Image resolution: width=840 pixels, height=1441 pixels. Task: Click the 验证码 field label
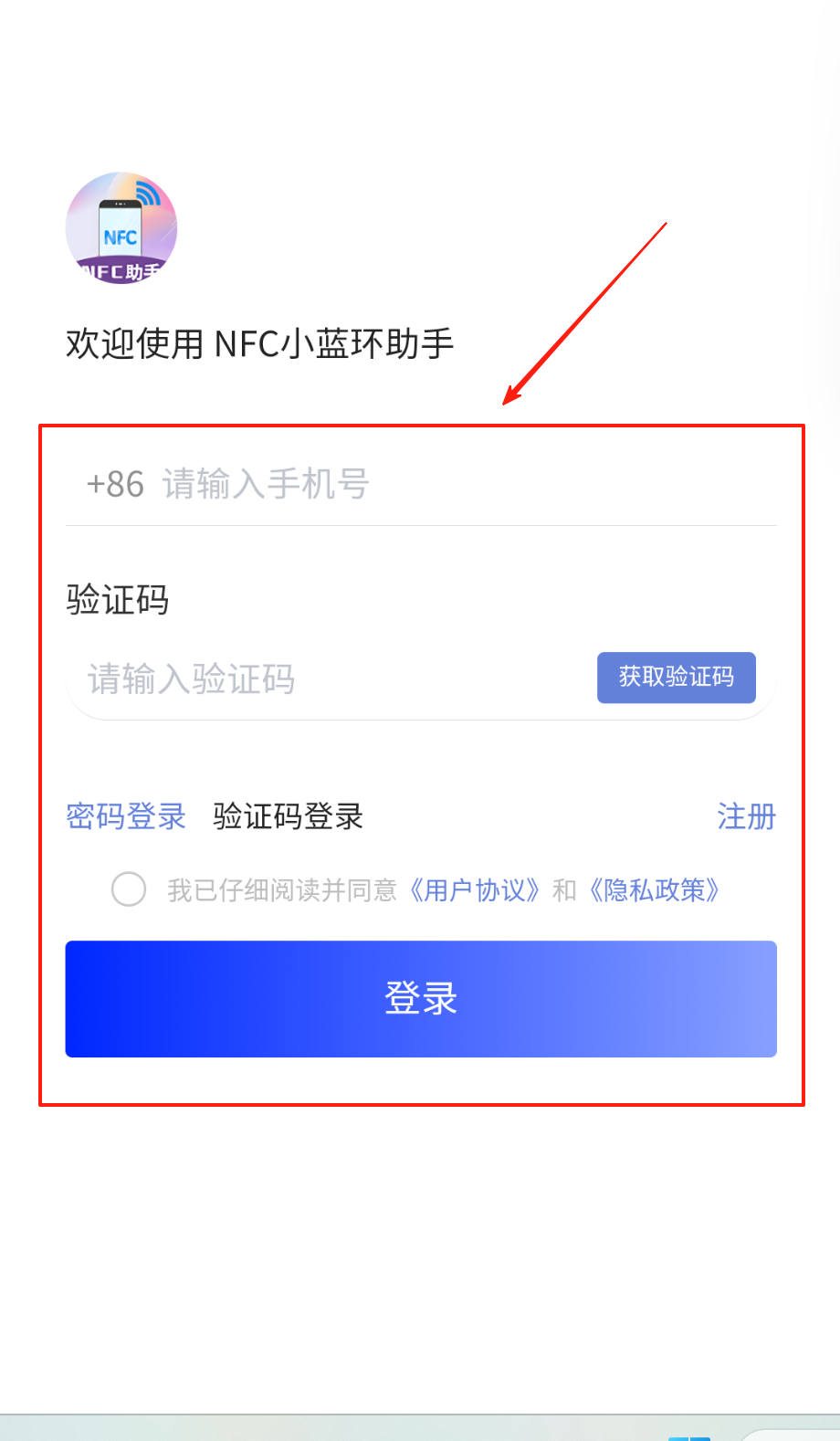[118, 601]
